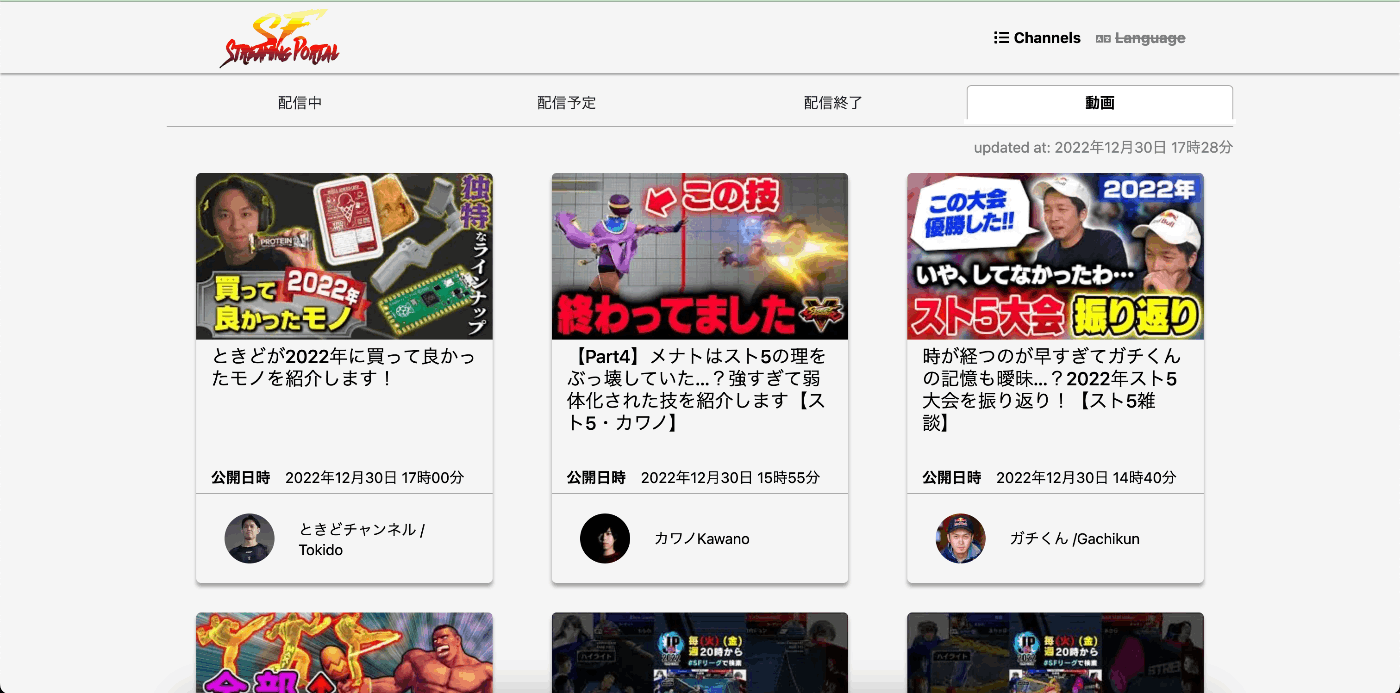Open the Menat この技 video thumbnail
Screen dimensions: 1400x693
pos(700,256)
